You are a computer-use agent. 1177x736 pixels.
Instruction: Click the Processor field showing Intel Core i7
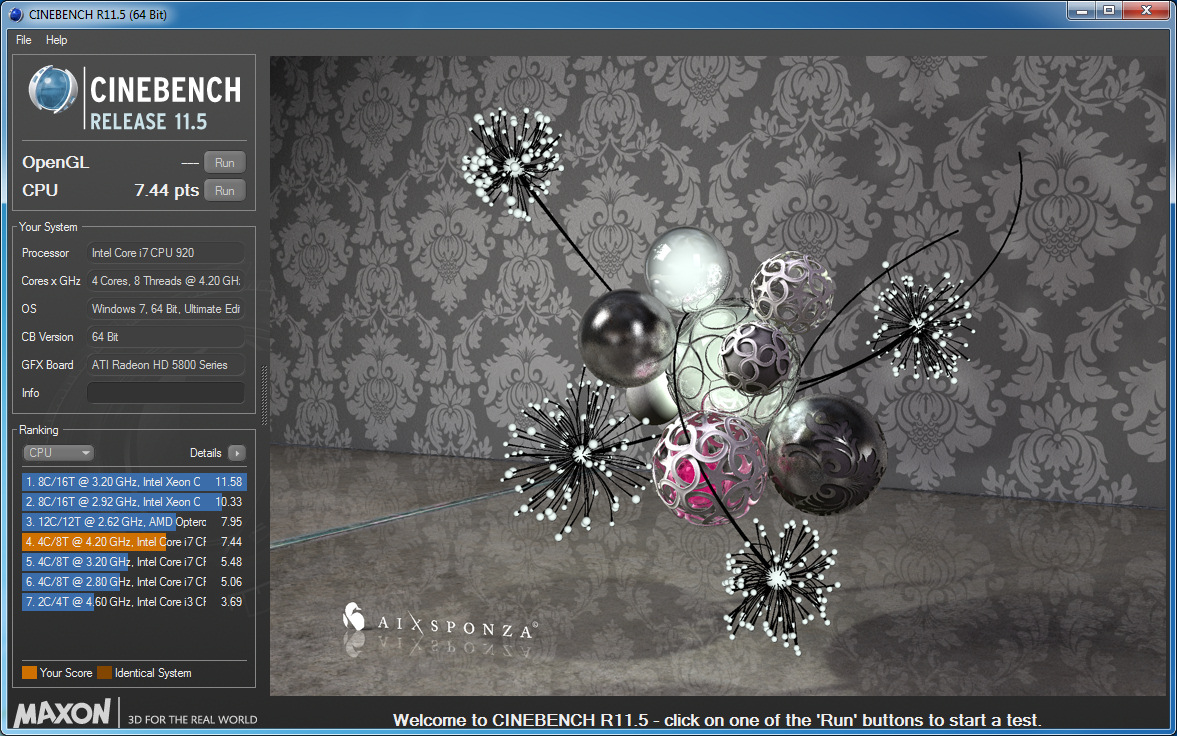point(165,253)
